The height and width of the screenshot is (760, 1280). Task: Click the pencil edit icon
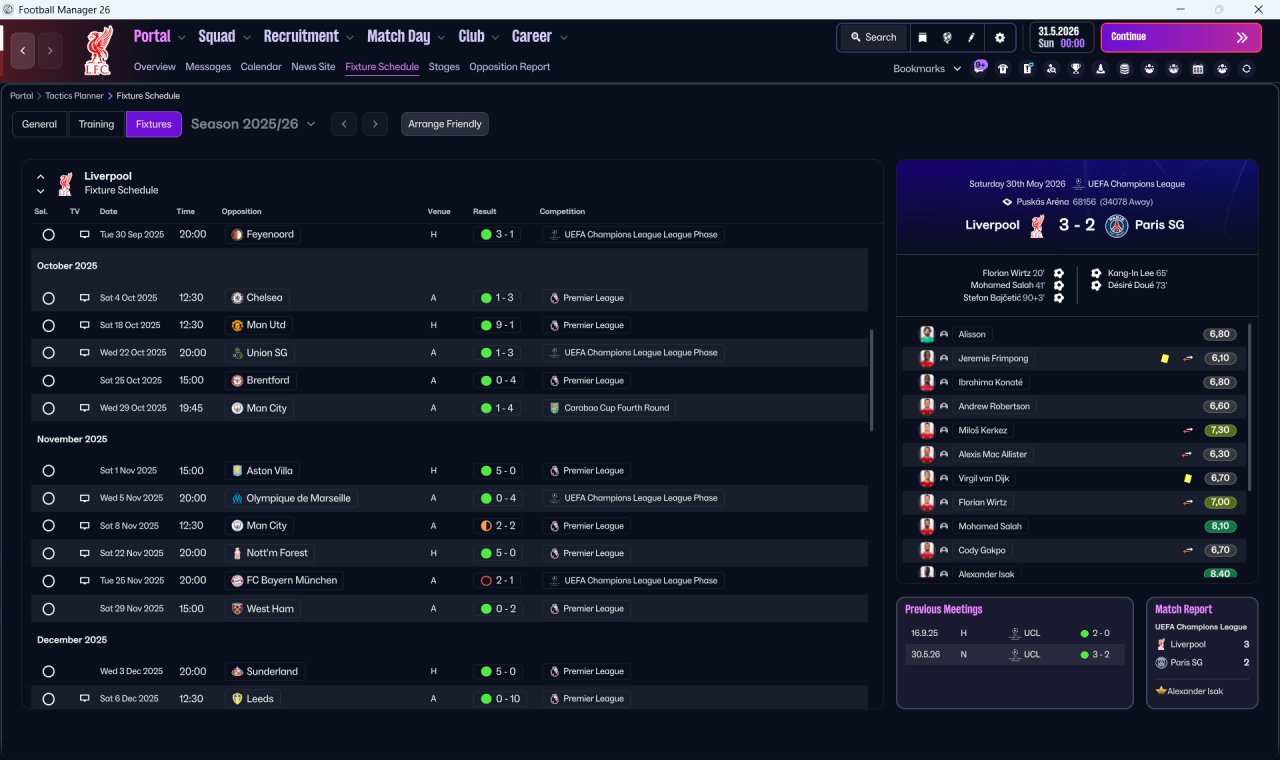971,37
